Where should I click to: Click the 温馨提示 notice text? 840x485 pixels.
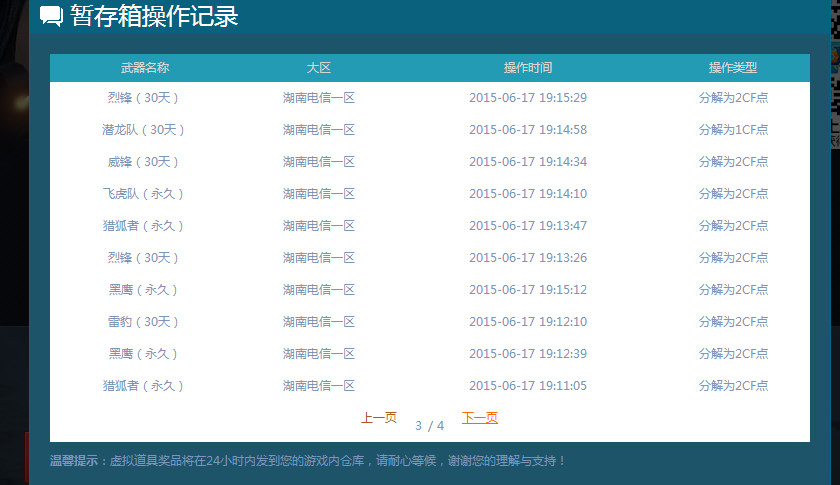click(308, 461)
